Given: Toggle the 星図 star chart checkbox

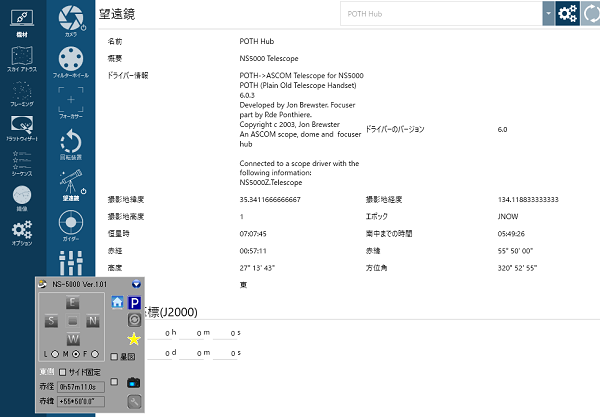Looking at the screenshot, I should tap(114, 357).
